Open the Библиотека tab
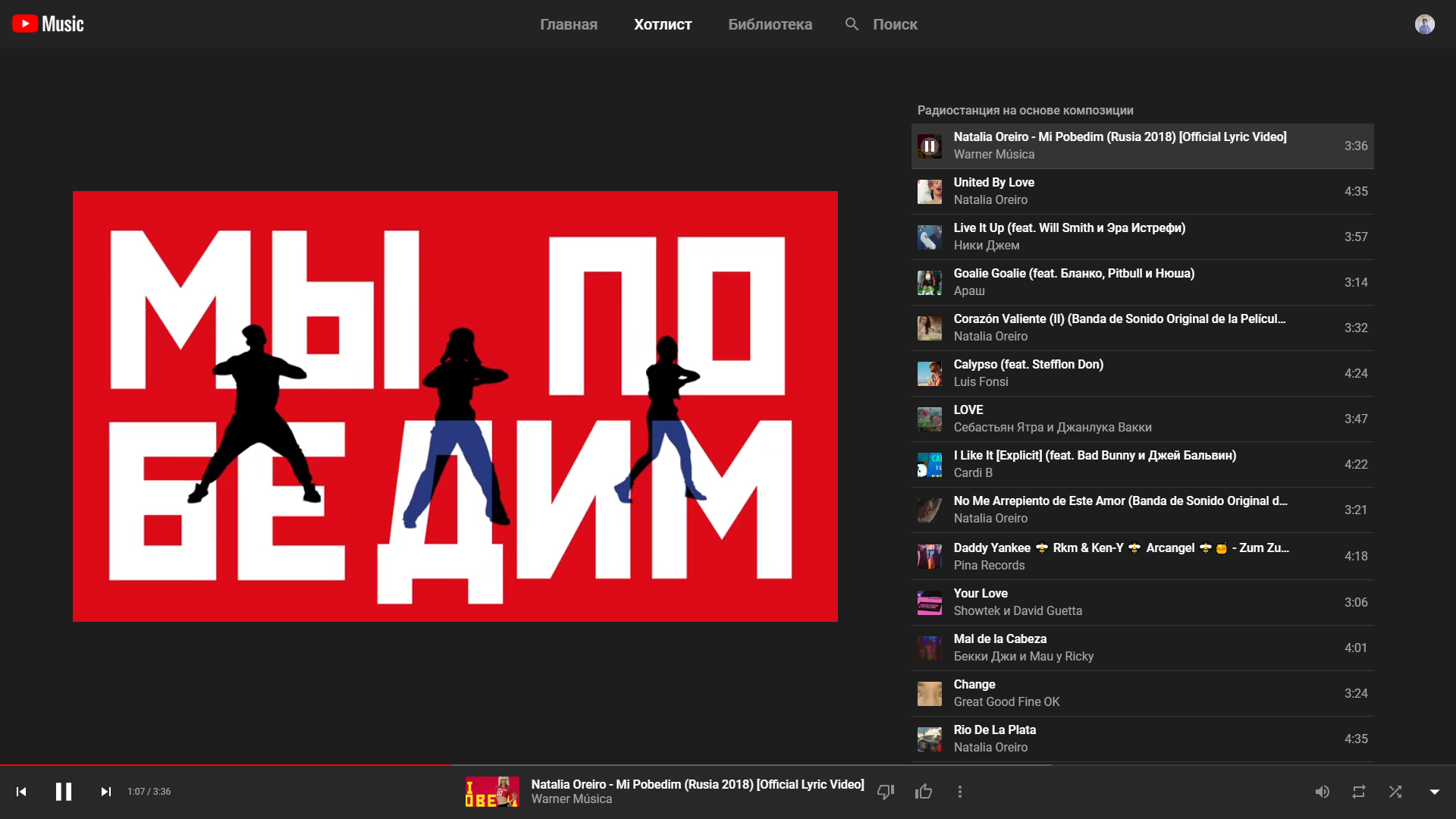The height and width of the screenshot is (819, 1456). click(x=770, y=24)
